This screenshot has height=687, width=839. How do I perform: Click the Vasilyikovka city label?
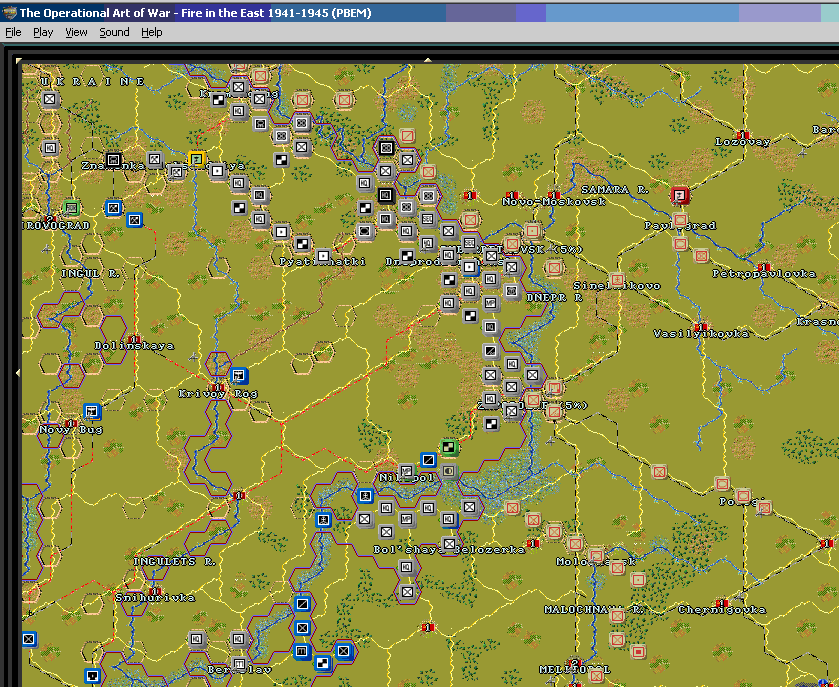pos(701,334)
